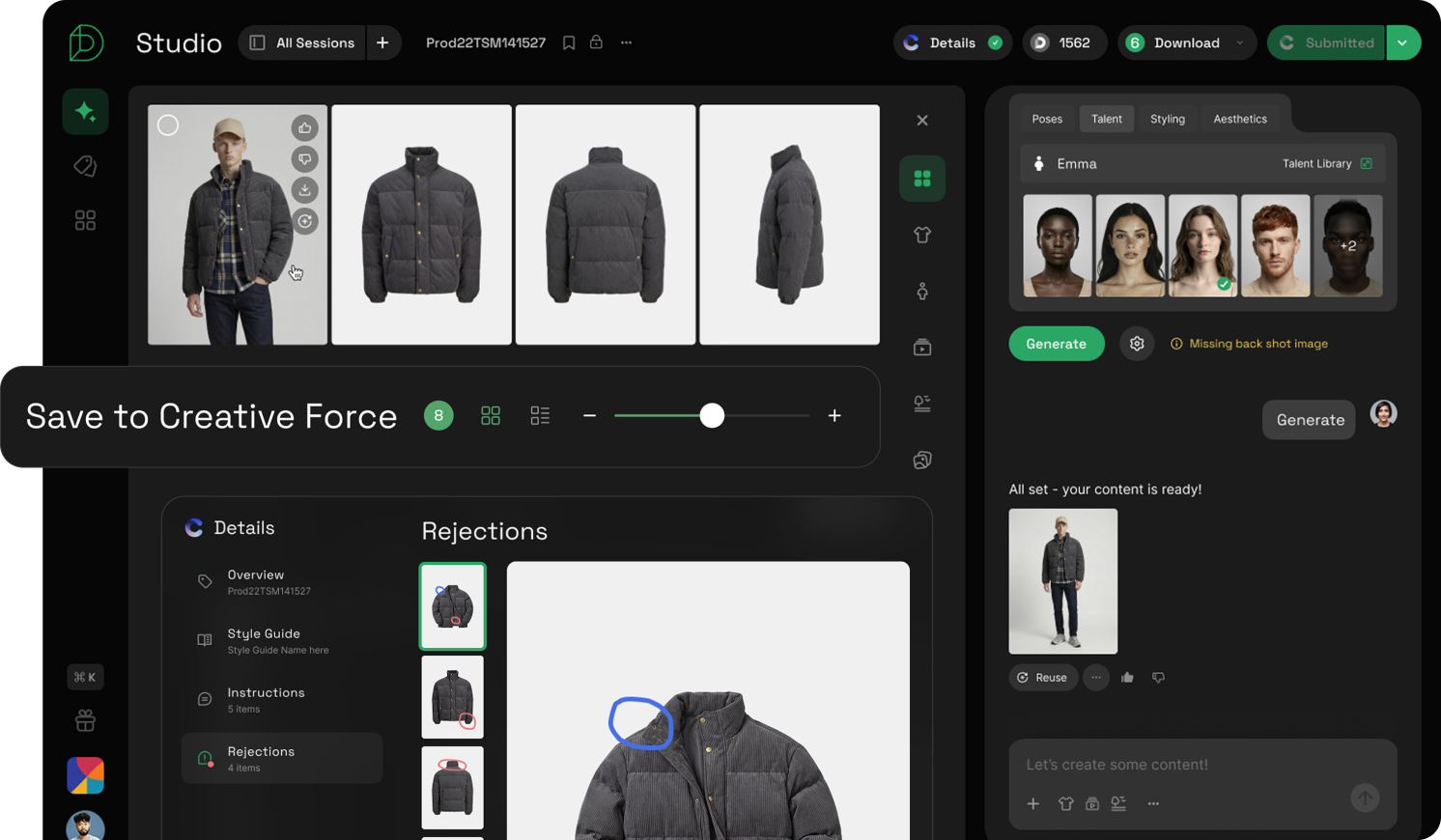Open the Talent Library link
Viewport: 1441px width, 840px height.
tap(1327, 164)
